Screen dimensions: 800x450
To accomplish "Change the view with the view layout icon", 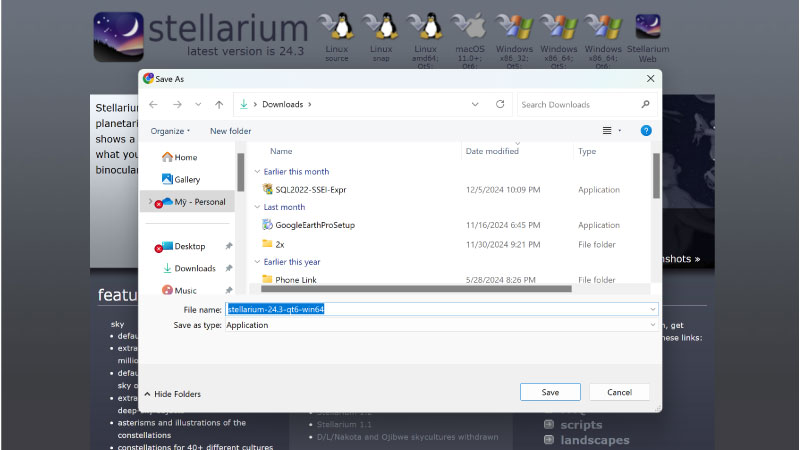I will (x=607, y=131).
